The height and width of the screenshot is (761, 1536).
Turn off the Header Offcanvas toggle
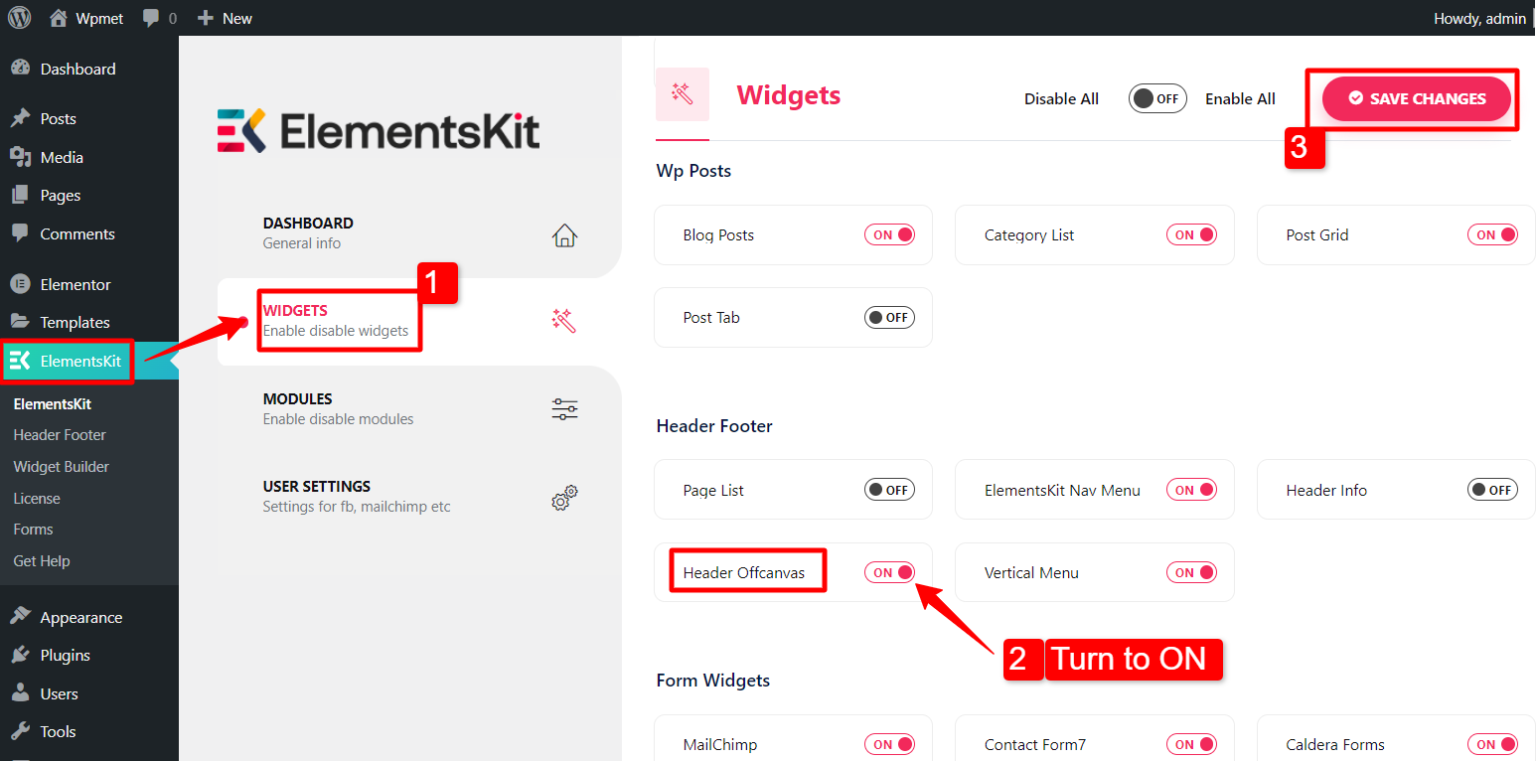click(889, 573)
